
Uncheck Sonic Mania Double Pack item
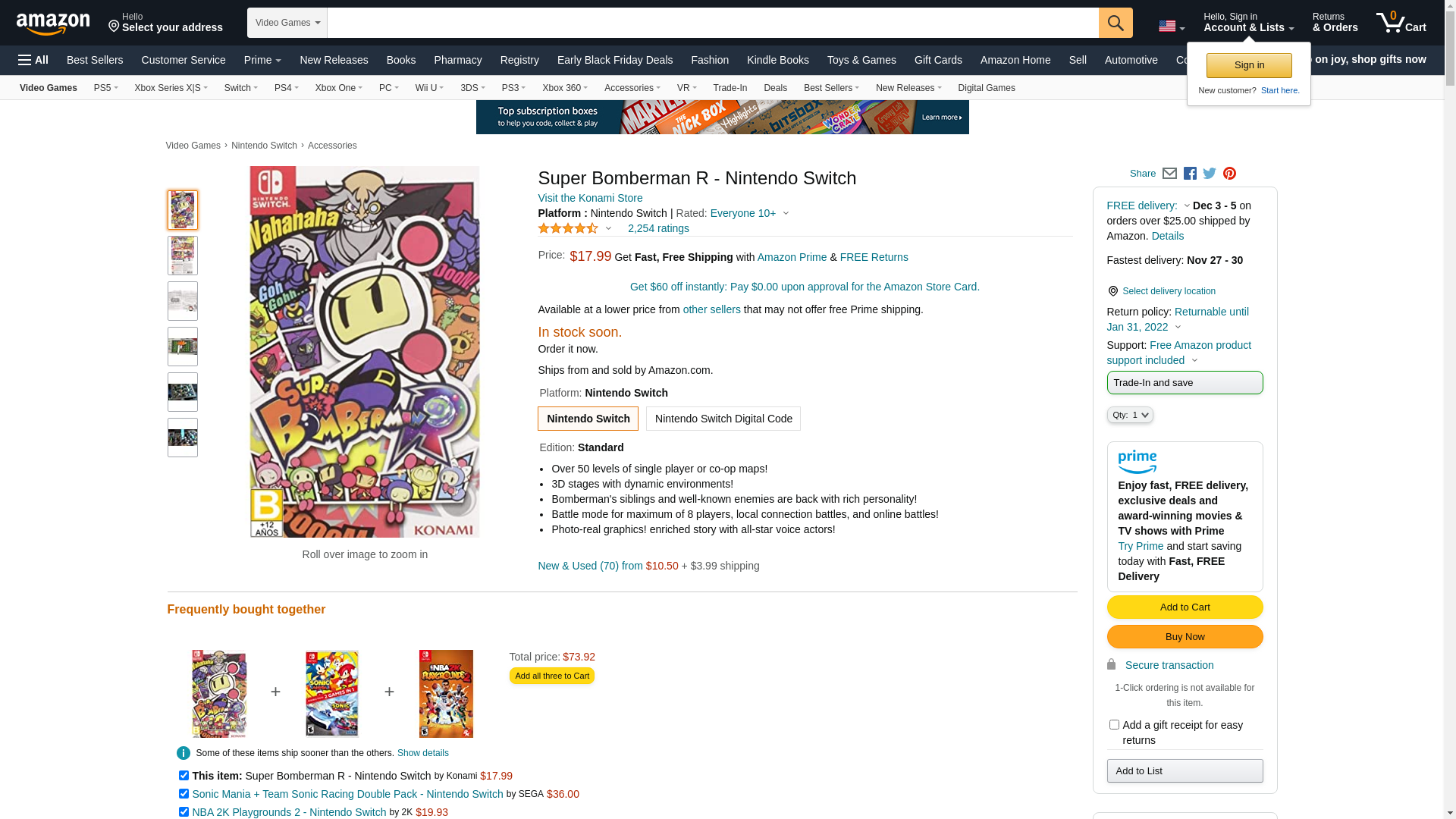(184, 794)
